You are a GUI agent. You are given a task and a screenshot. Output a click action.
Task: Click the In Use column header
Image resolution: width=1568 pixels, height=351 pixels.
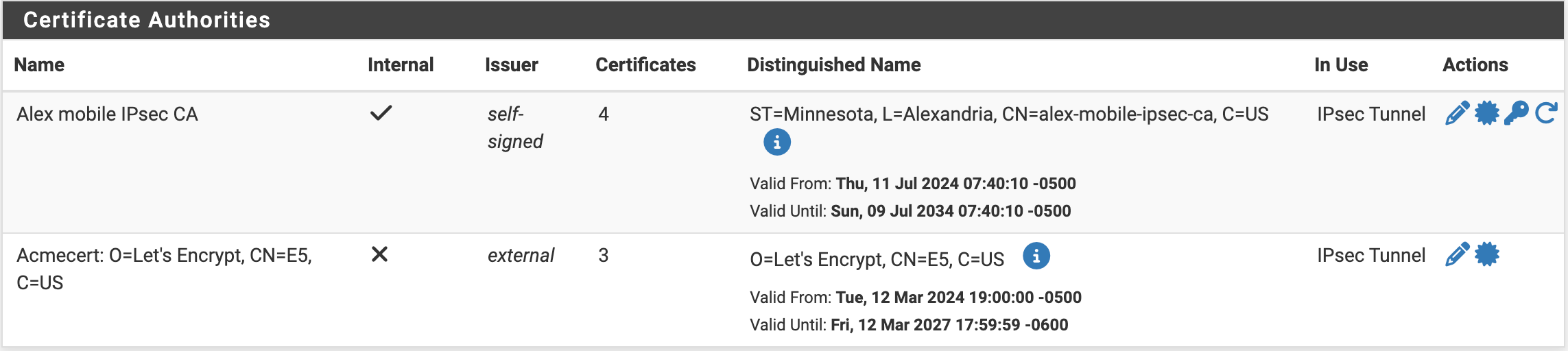(x=1341, y=65)
